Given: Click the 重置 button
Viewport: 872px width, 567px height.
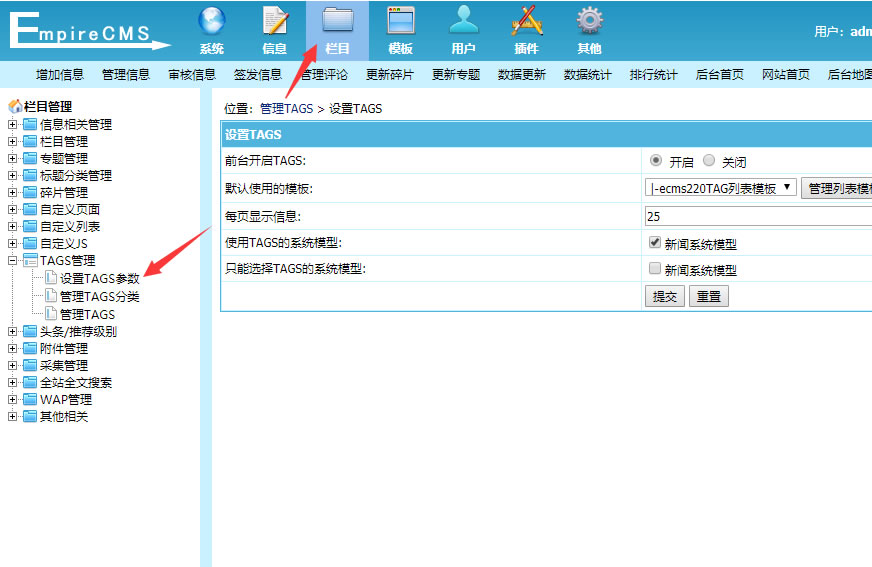Looking at the screenshot, I should (x=709, y=296).
